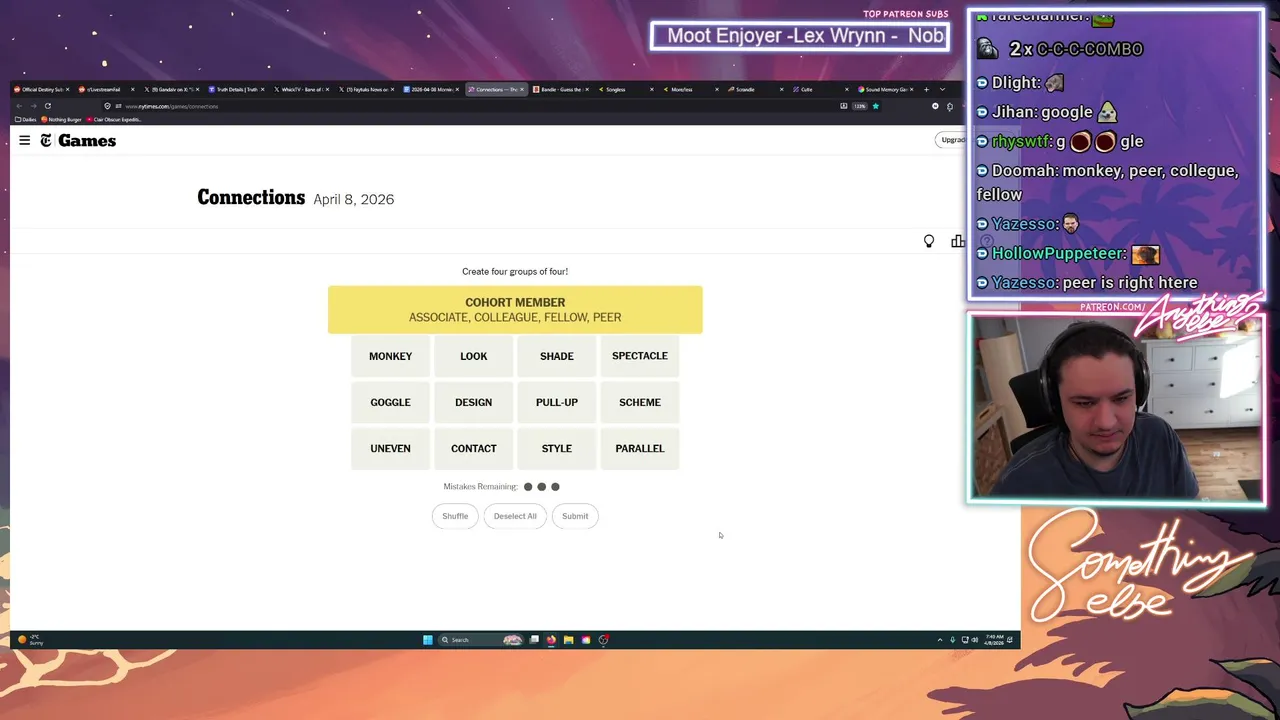Click the browser back arrow
Screen dimensions: 1280x720
coord(19,106)
